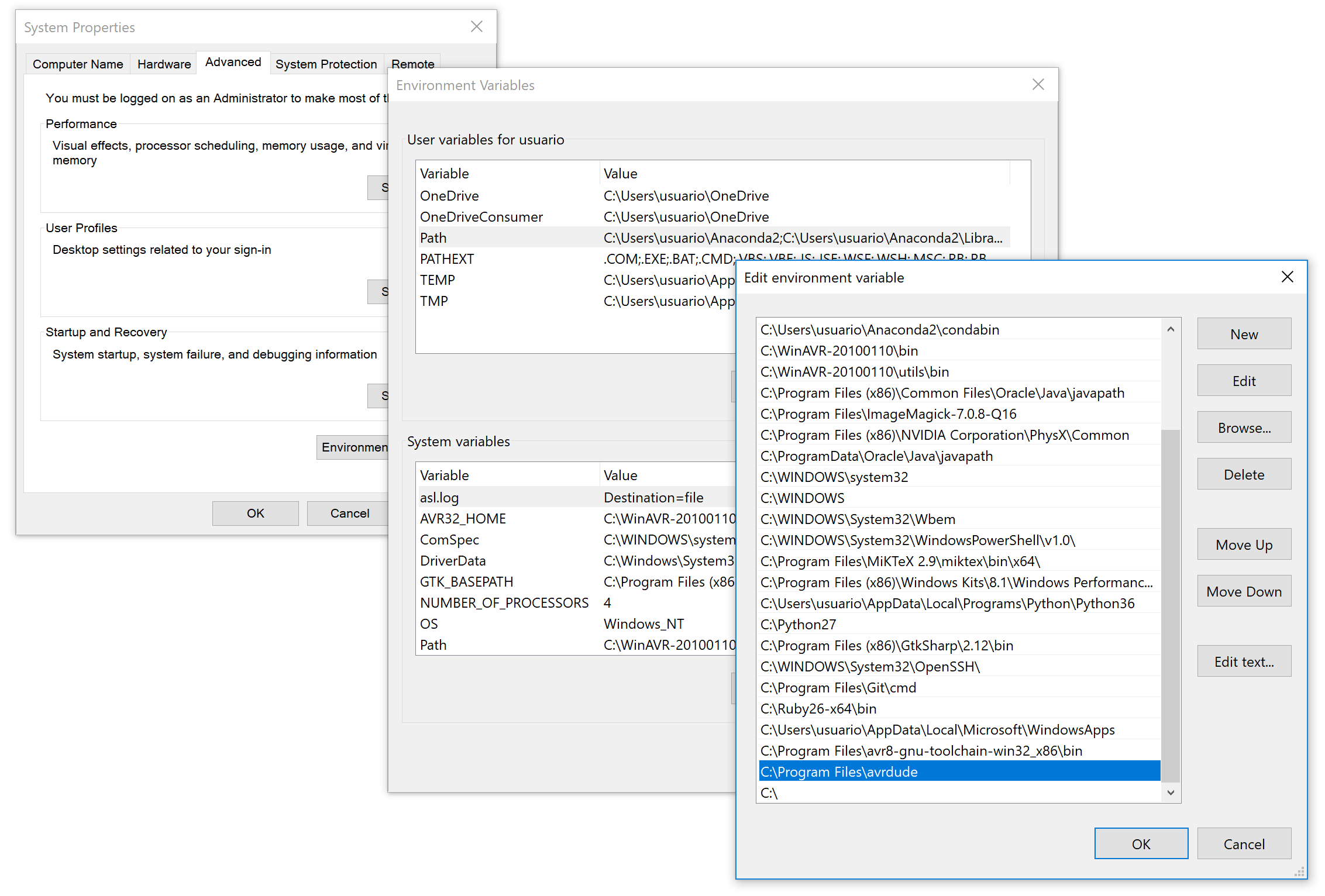
Task: Select the C:\Program Files\Git\cmd entry
Action: pos(838,687)
